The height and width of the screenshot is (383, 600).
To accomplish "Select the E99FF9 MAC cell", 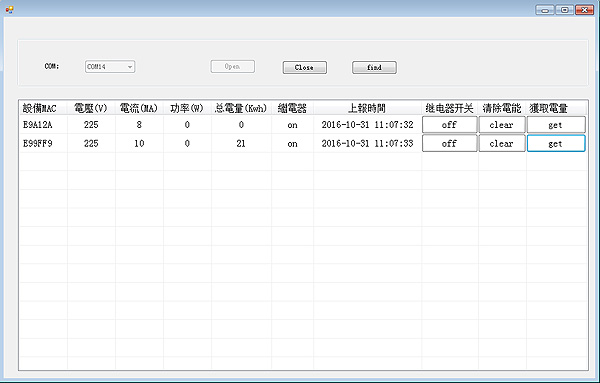I will click(x=43, y=143).
